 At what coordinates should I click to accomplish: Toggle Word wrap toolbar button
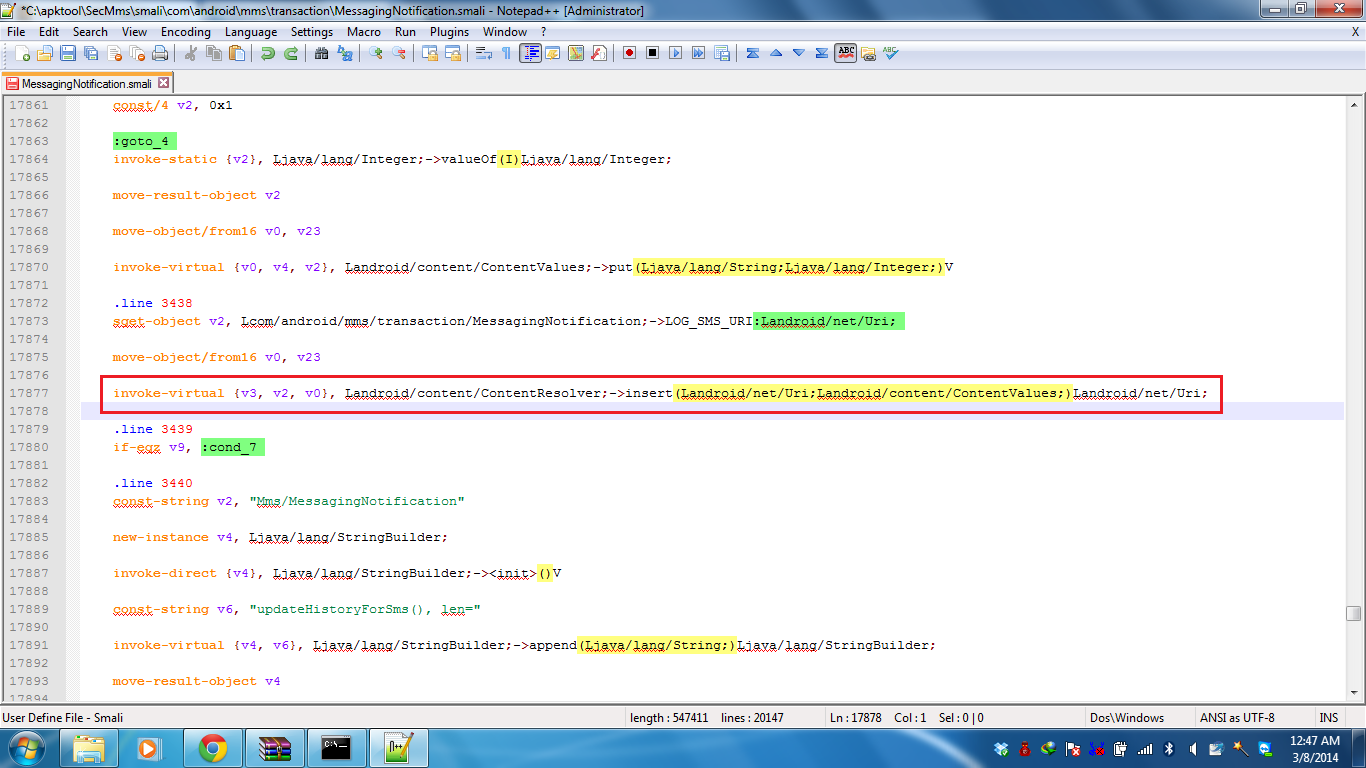click(484, 53)
